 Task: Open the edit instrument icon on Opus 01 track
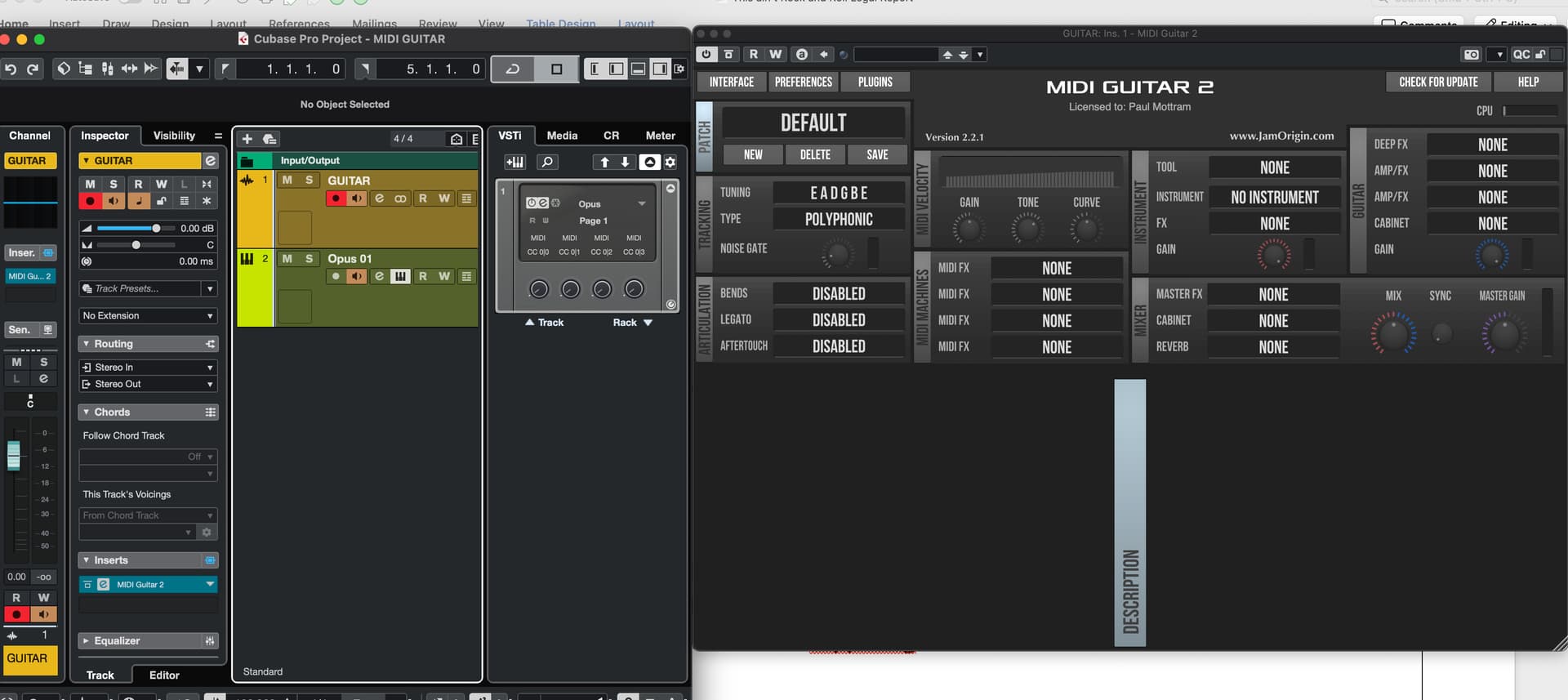379,276
